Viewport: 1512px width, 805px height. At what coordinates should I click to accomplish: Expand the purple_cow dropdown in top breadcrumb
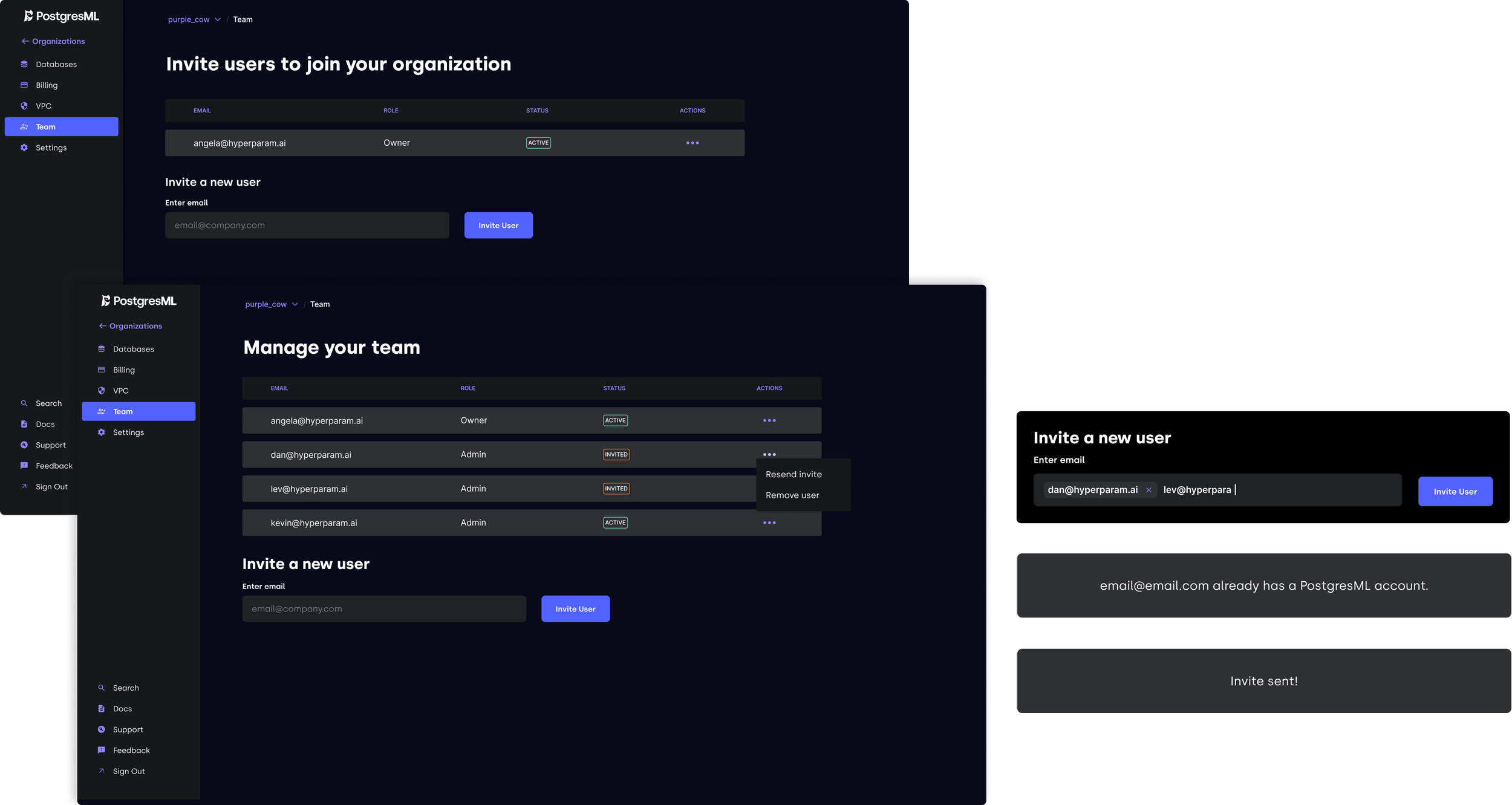[218, 19]
